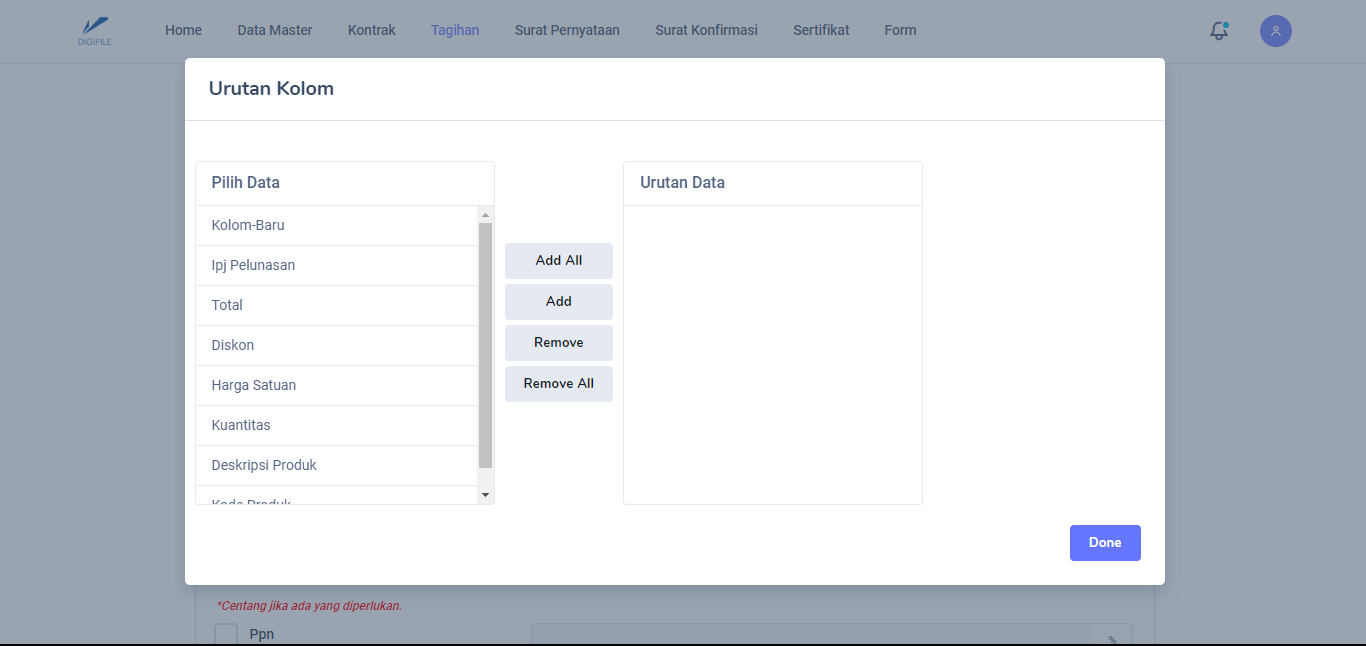Open the Data Master menu

point(274,30)
